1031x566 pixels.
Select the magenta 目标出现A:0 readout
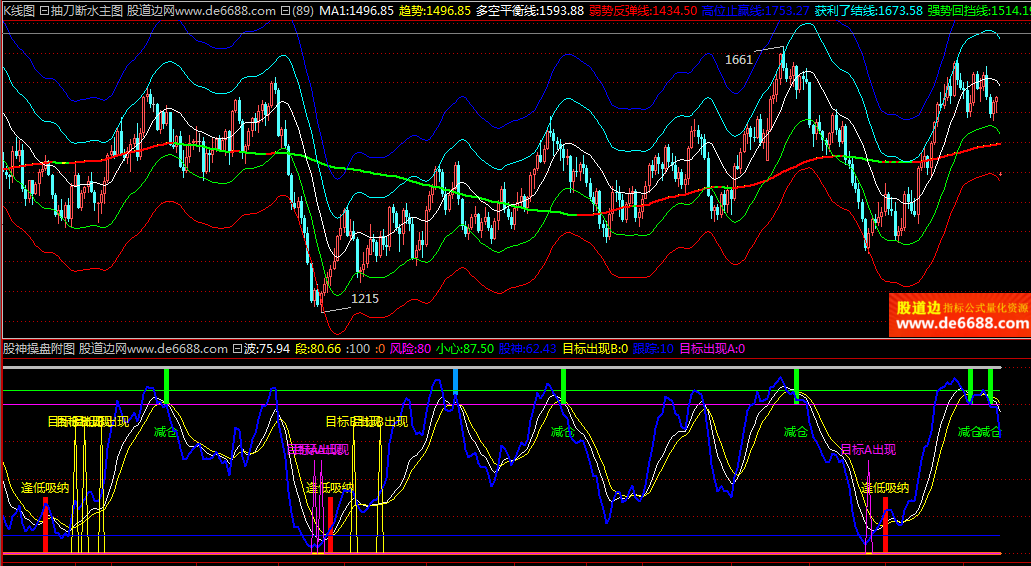point(712,348)
